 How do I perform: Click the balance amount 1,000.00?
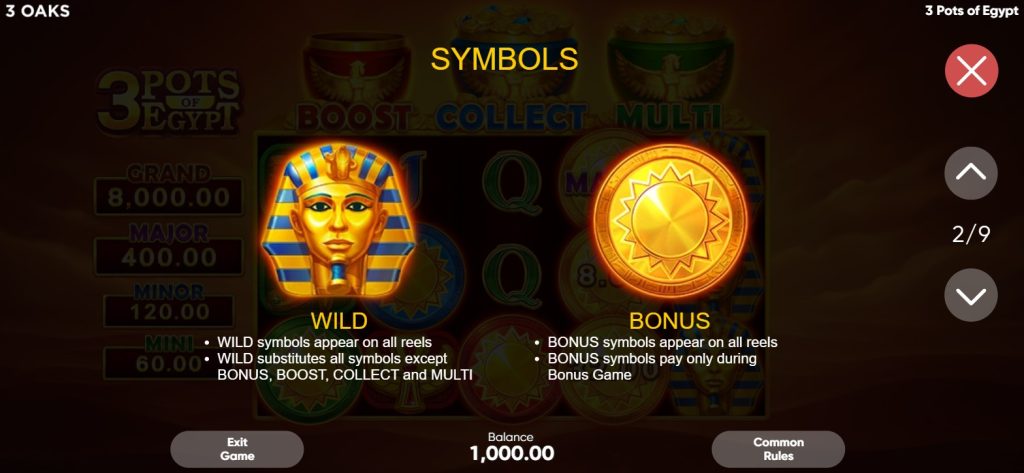pos(512,453)
